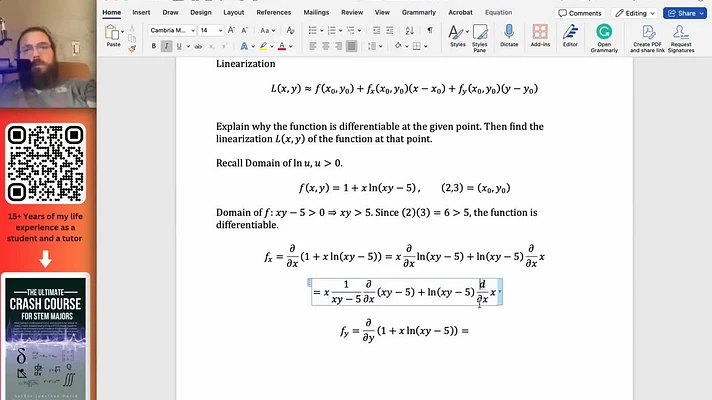The image size is (712, 400).
Task: Toggle the bulleted list
Action: 312,30
